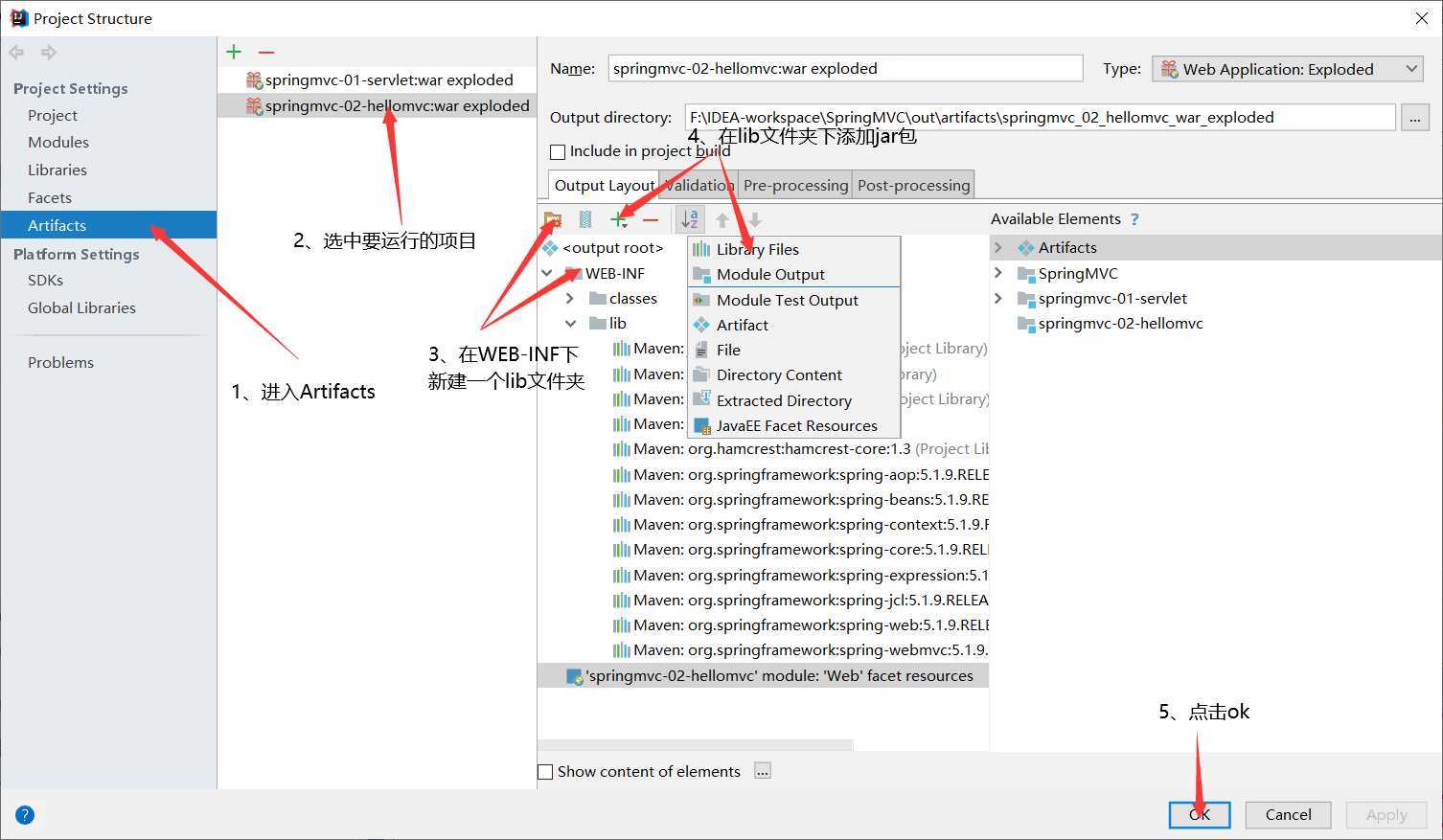Choose JavaEE Facet Resources menu item
This screenshot has width=1443, height=840.
point(794,425)
